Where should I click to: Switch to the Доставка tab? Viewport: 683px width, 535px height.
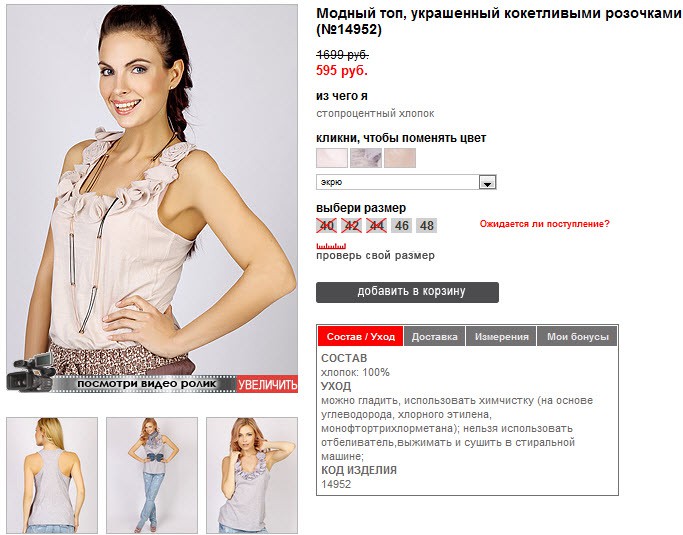(x=435, y=336)
